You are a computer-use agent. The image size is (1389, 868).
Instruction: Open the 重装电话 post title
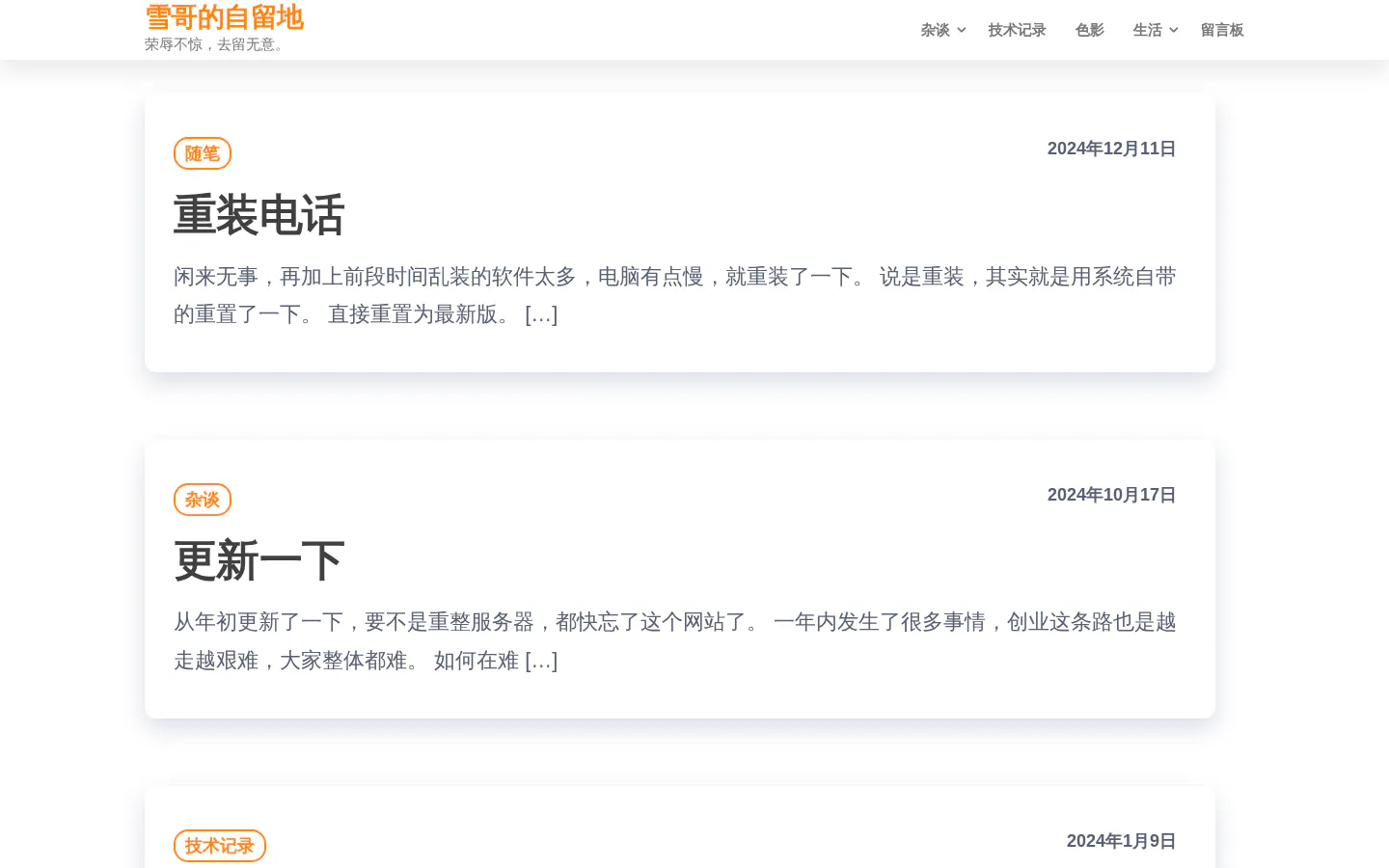pos(259,214)
